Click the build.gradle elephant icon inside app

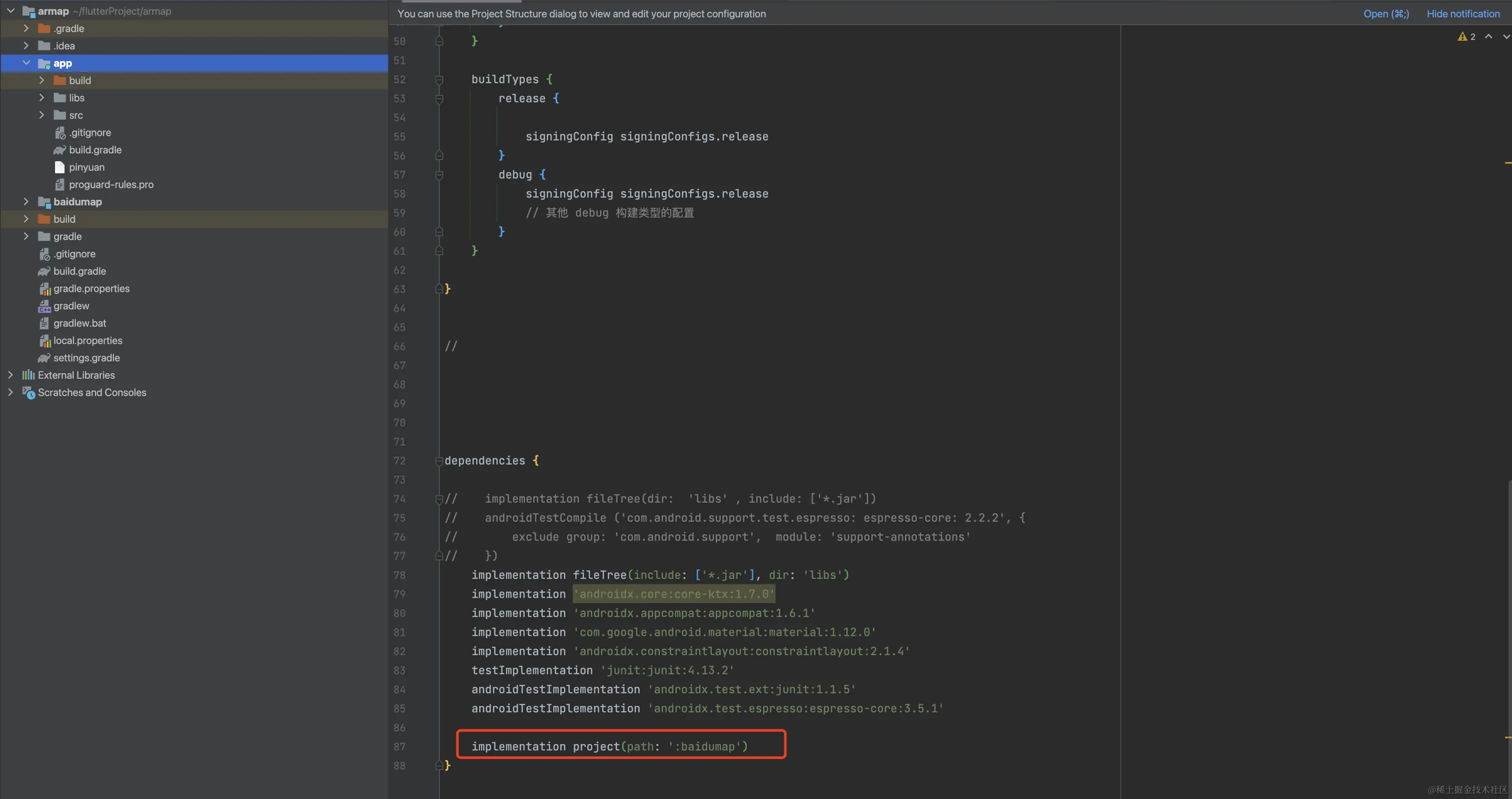(x=59, y=150)
